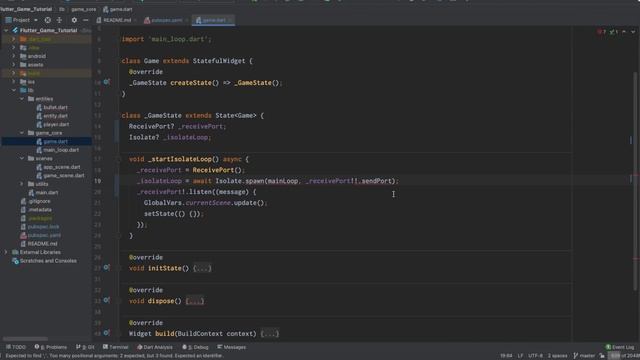Viewport: 640px width, 360px height.
Task: Click override gutter icon beside initState
Action: click(x=106, y=268)
